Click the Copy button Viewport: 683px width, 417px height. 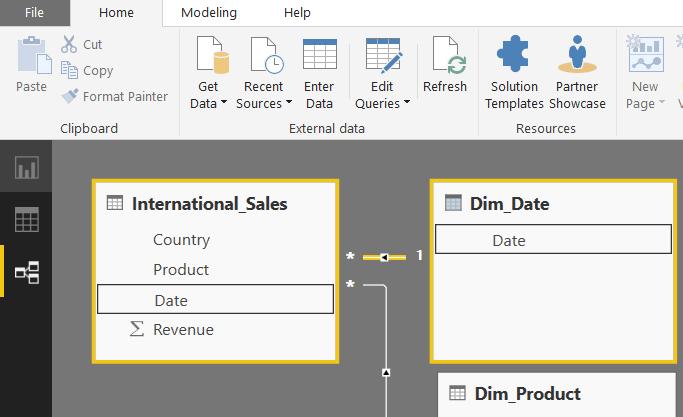point(87,71)
